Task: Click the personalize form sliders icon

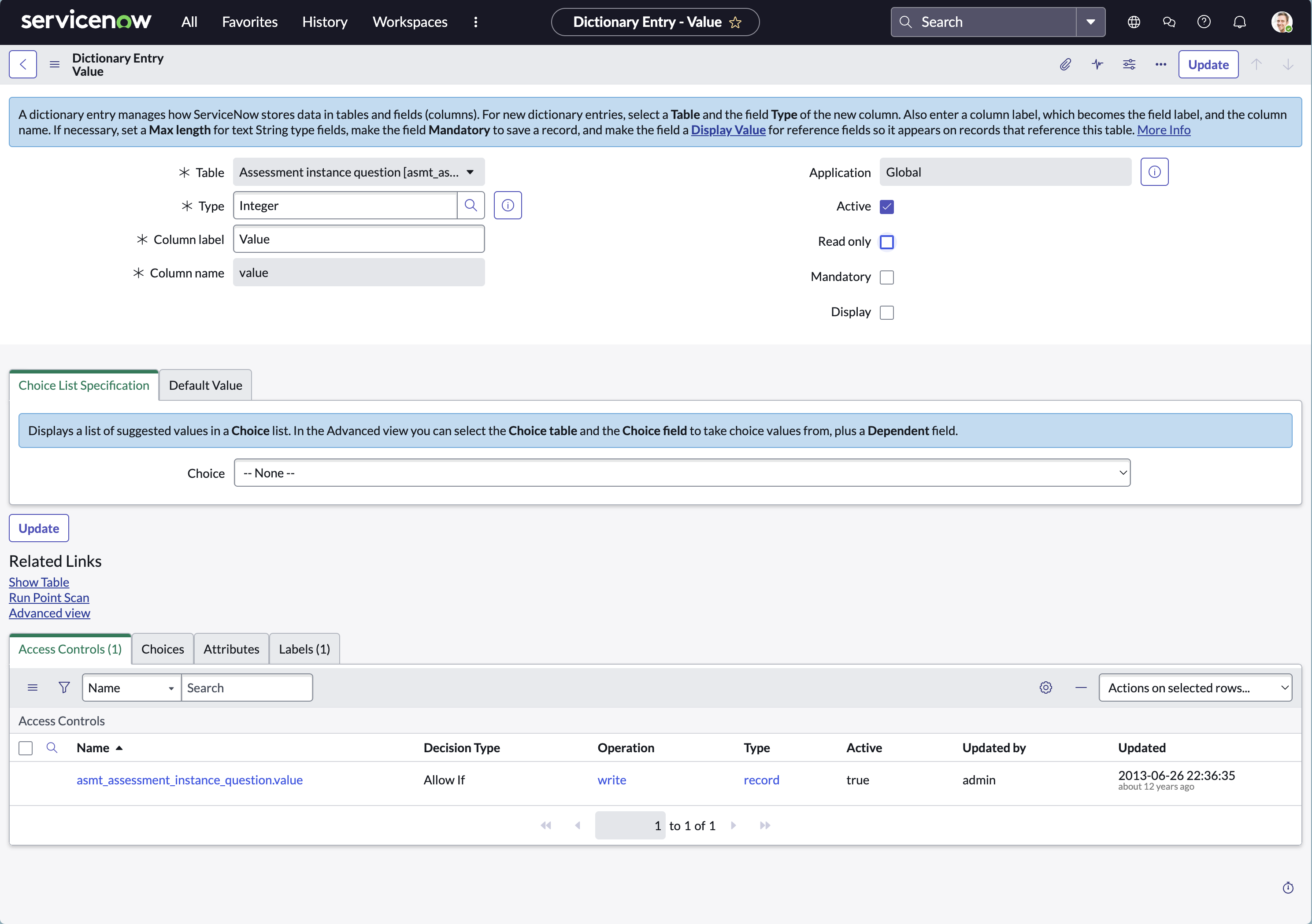Action: click(x=1129, y=65)
